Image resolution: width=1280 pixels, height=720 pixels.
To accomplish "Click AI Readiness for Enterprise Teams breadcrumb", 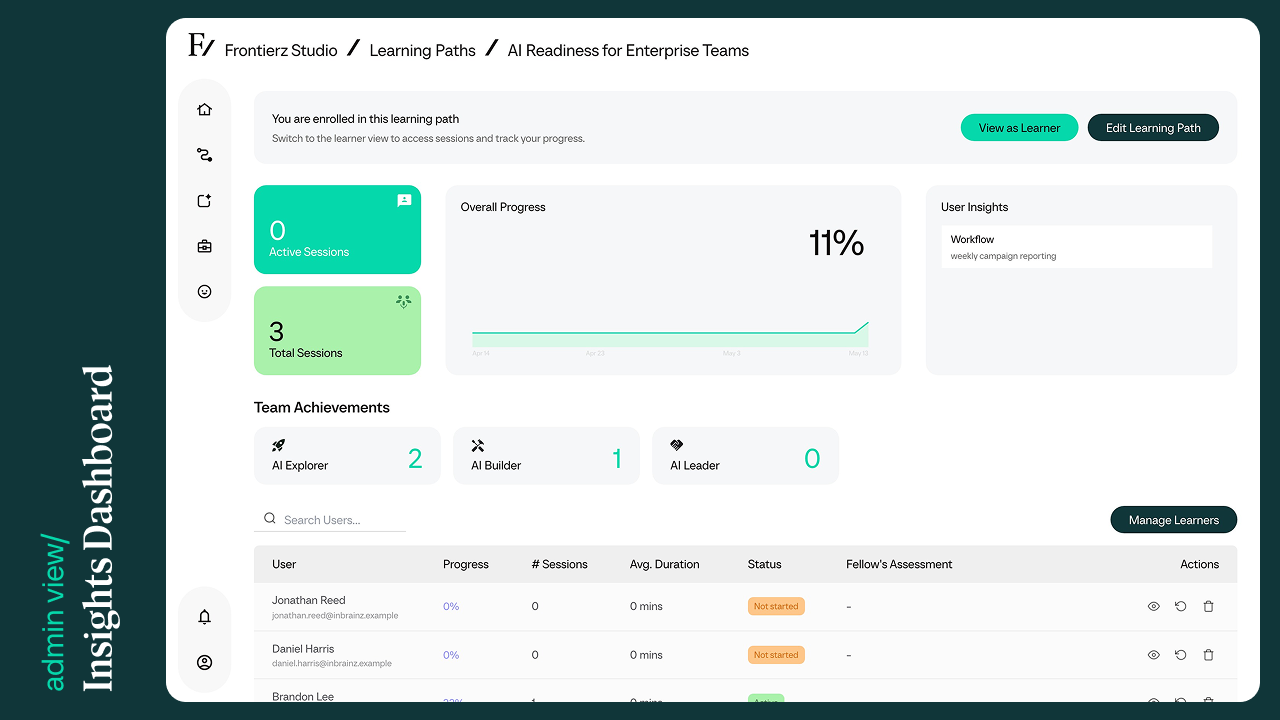I will pyautogui.click(x=628, y=50).
